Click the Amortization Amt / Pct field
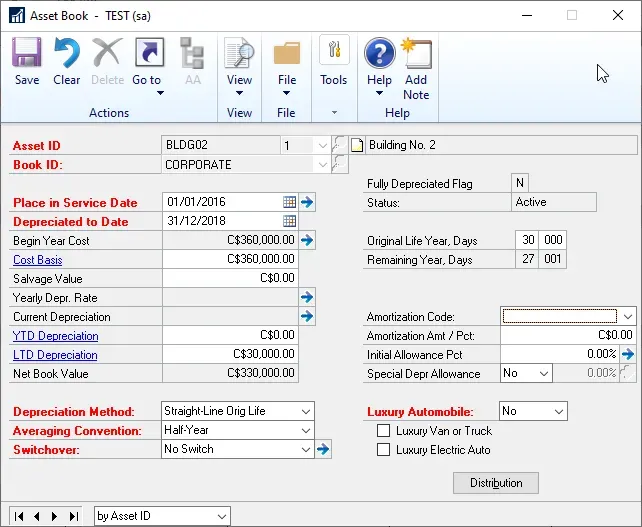 [568, 335]
